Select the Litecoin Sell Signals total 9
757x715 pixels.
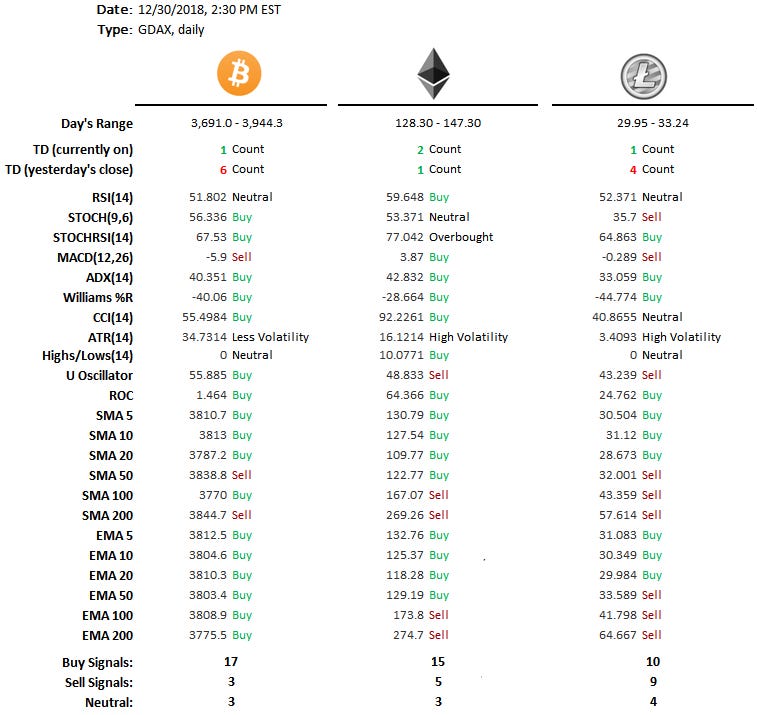coord(653,682)
